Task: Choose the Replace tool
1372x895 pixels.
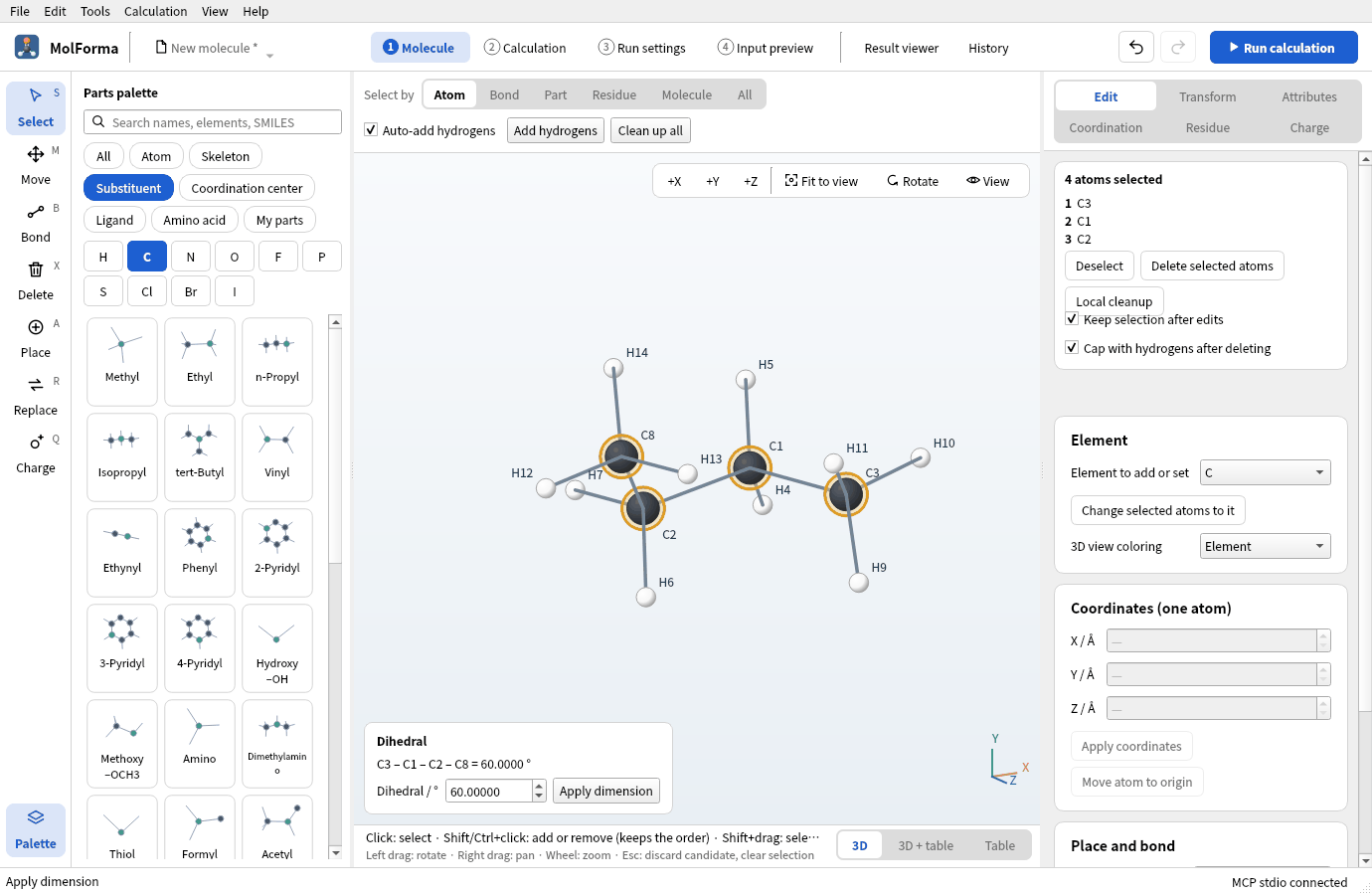Action: pos(36,396)
